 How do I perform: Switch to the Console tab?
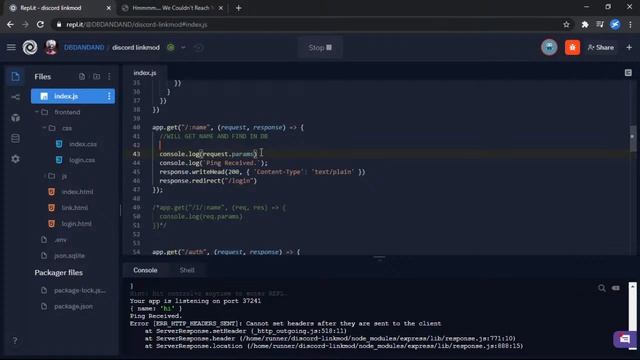tap(145, 270)
